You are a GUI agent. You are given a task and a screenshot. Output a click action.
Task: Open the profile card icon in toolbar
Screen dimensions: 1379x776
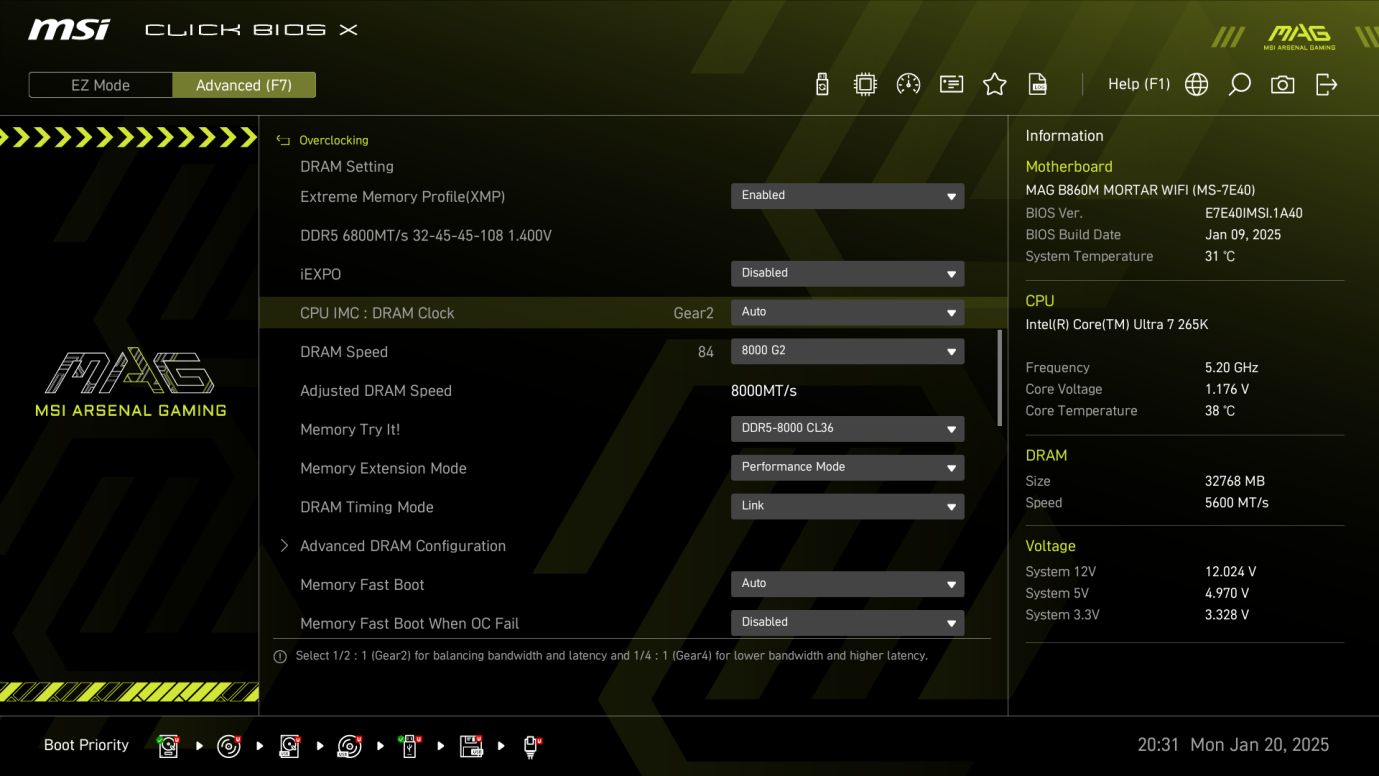click(951, 85)
